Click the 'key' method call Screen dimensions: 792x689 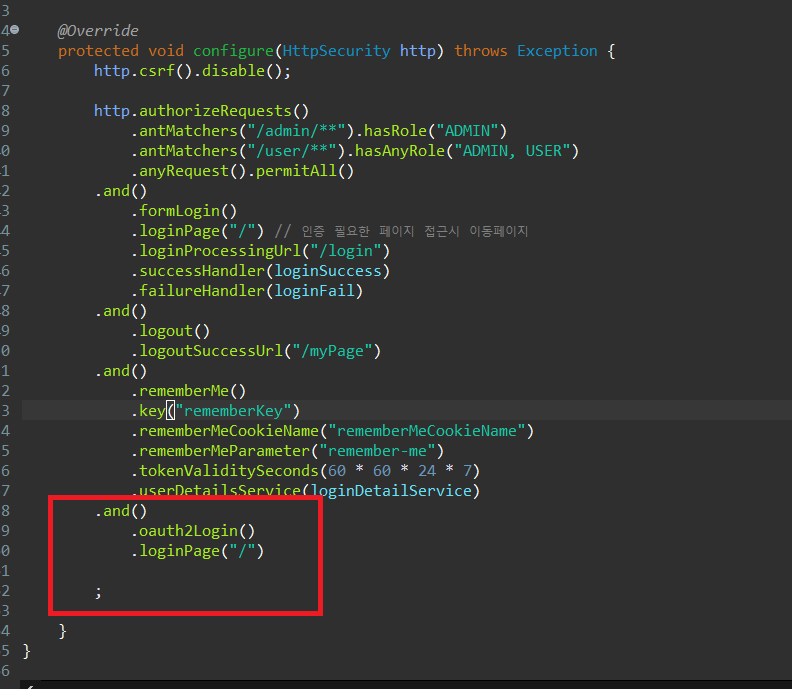[152, 411]
